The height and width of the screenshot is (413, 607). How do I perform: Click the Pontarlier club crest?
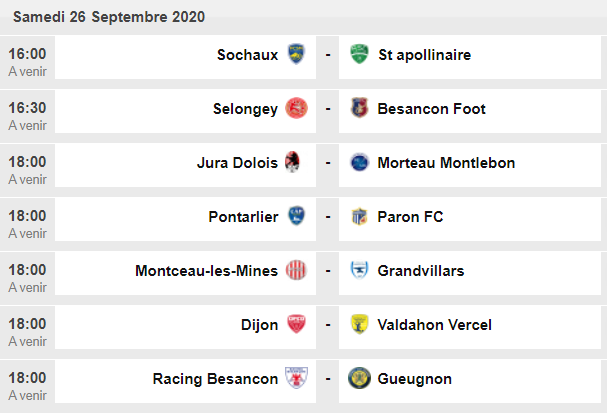(296, 217)
